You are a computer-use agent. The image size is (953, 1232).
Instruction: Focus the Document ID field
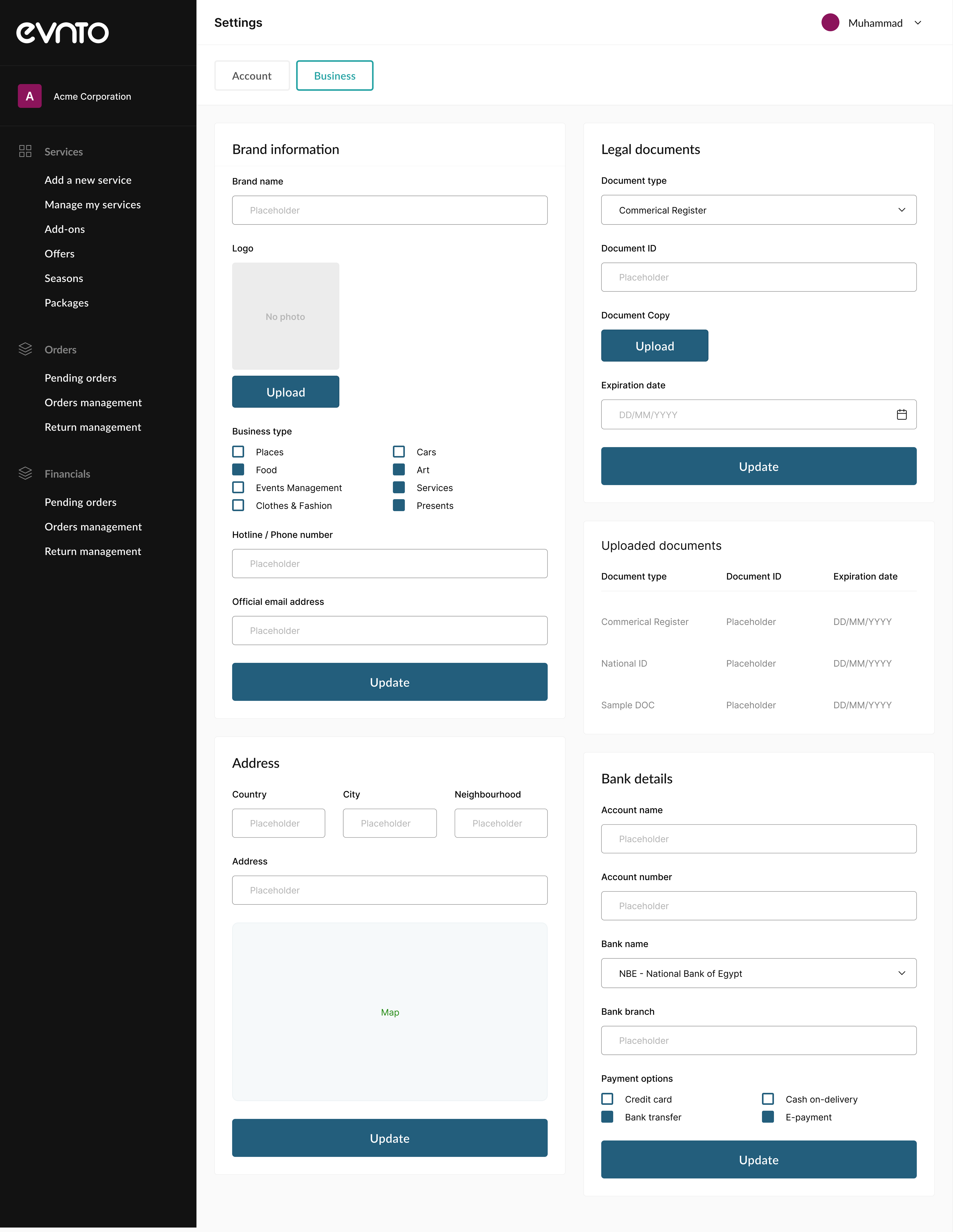click(759, 277)
